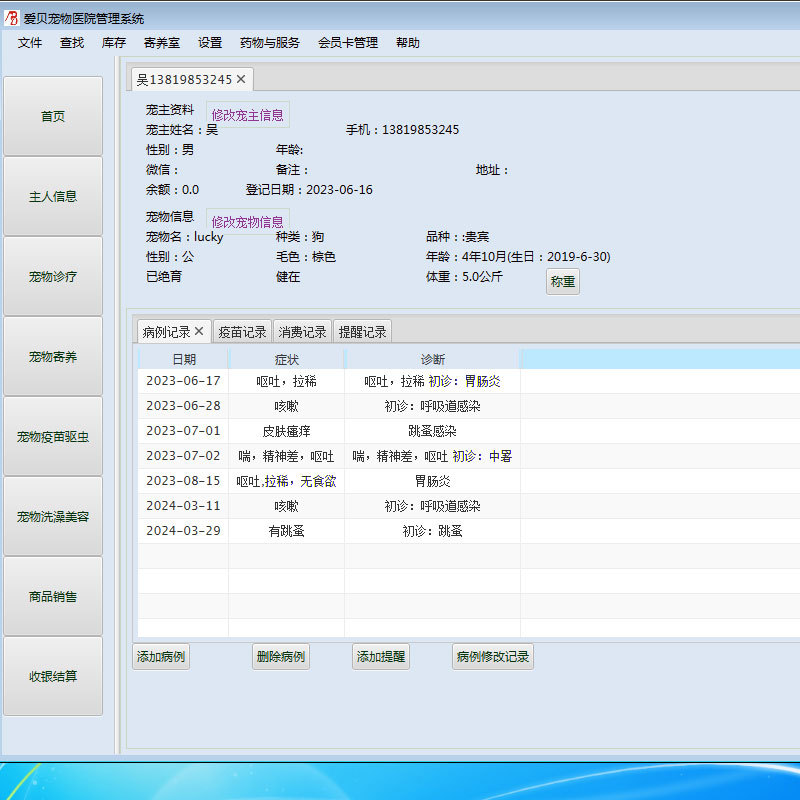
Task: Click the phone number 13819853245 text
Action: [420, 130]
